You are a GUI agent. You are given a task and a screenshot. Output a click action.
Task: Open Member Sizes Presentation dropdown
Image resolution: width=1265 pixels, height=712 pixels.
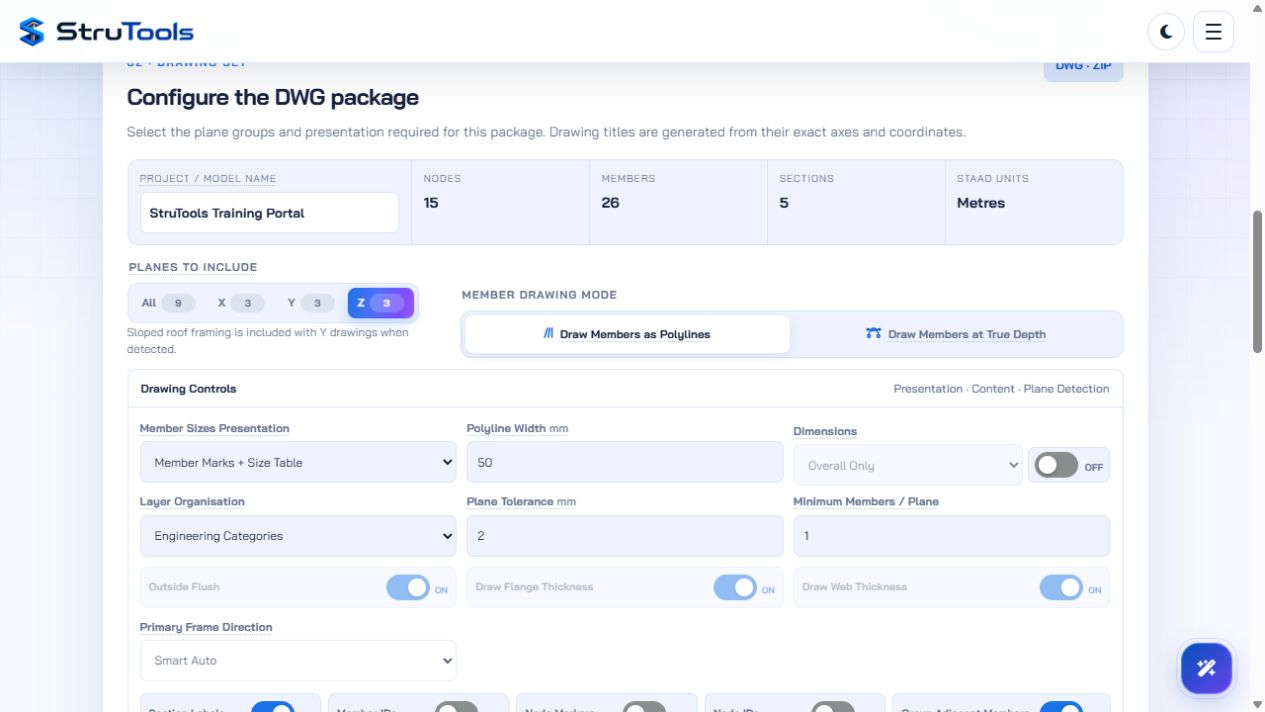click(x=298, y=462)
